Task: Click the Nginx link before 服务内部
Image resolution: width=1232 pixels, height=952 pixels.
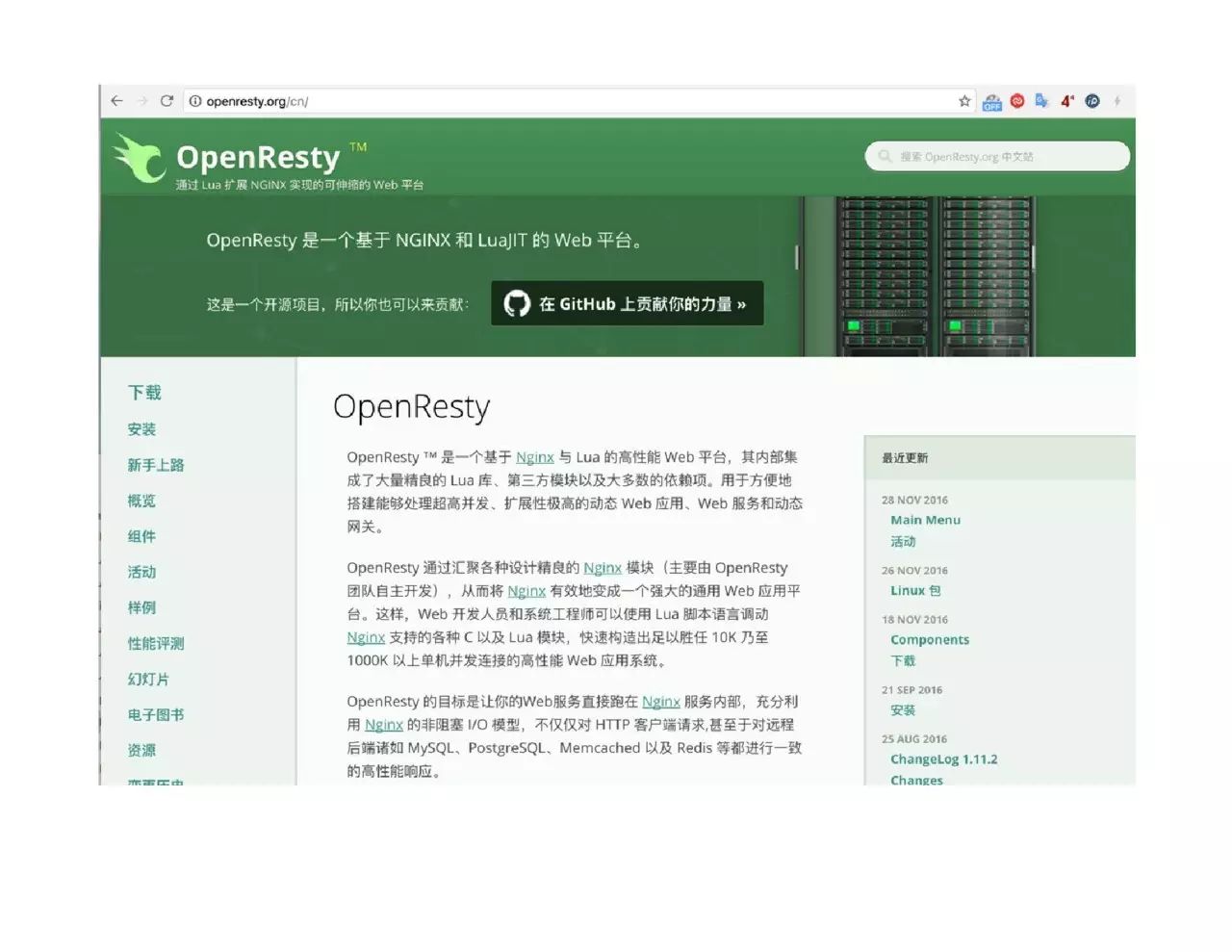Action: coord(661,702)
